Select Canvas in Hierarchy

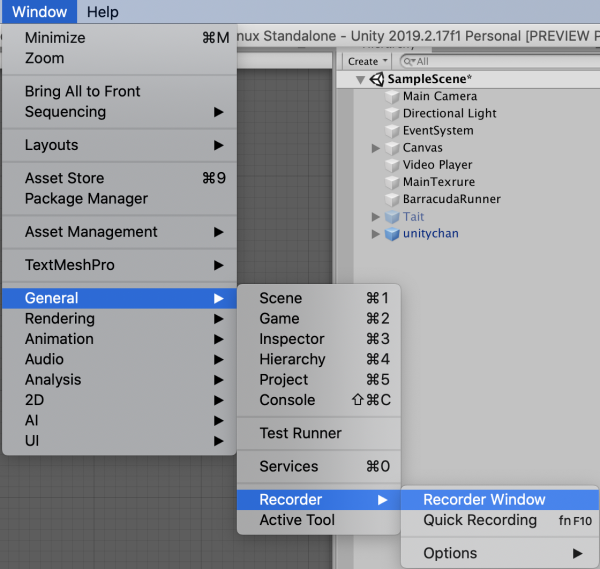(422, 148)
